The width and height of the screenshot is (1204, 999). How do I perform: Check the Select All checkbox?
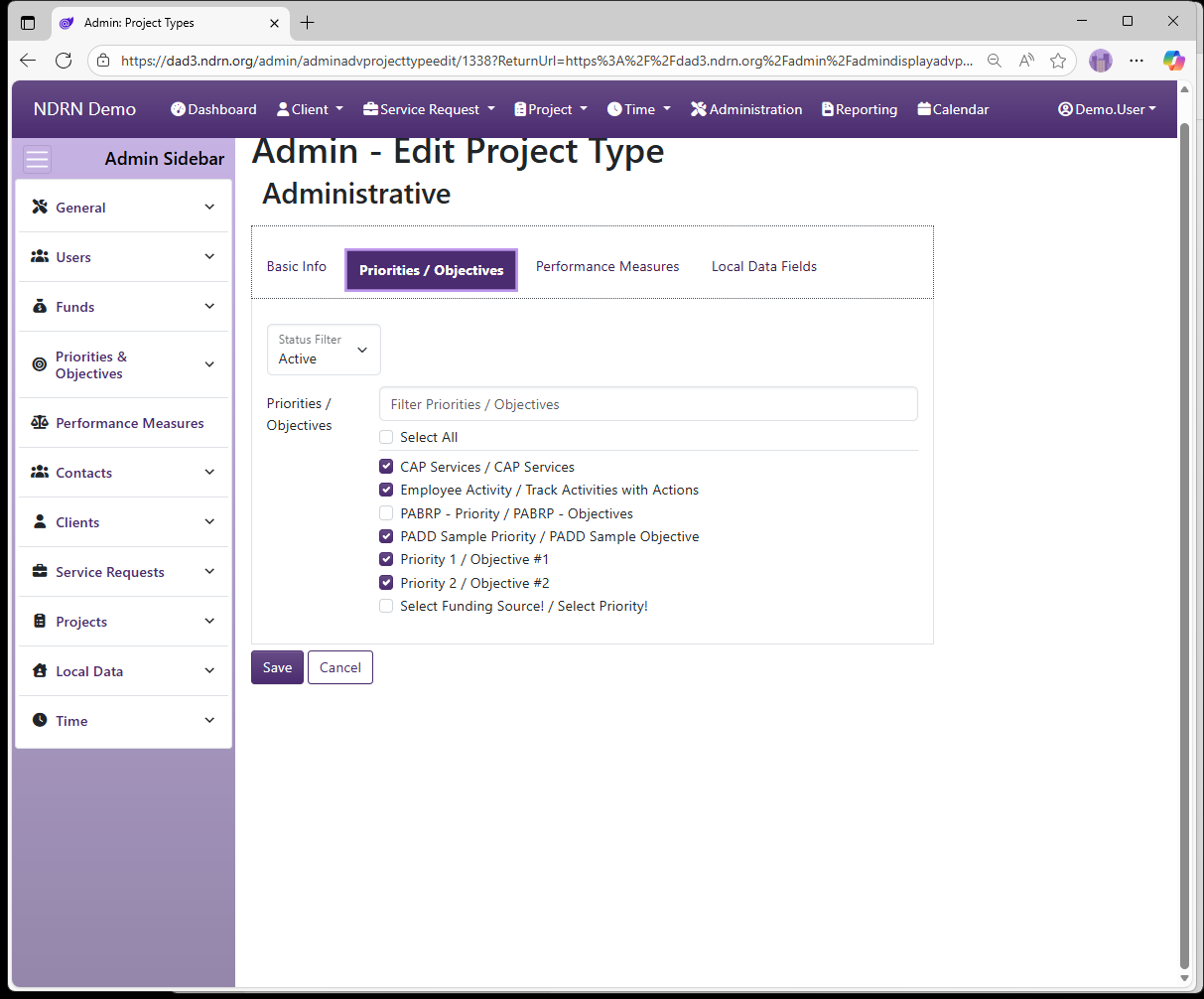pyautogui.click(x=386, y=437)
